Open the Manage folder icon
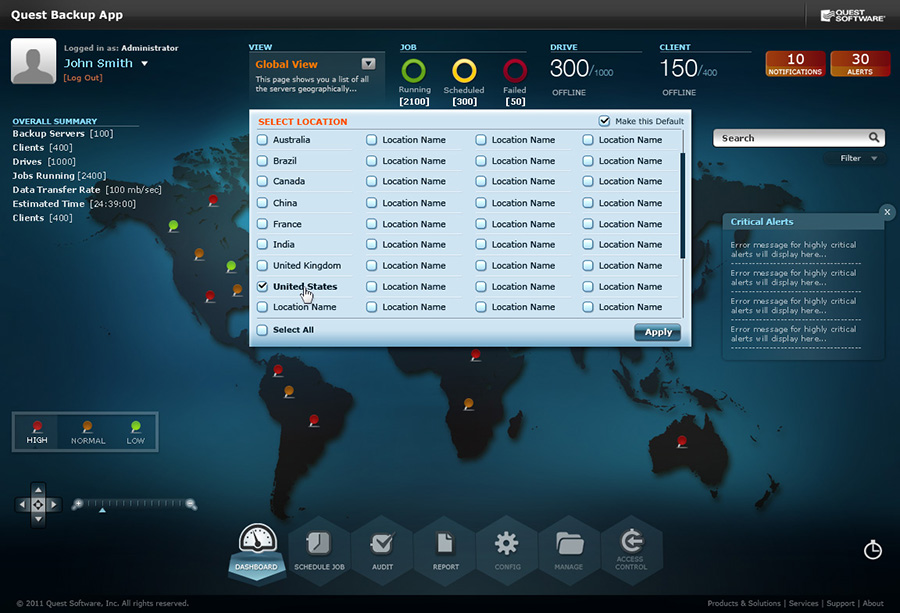The image size is (900, 613). coord(569,550)
